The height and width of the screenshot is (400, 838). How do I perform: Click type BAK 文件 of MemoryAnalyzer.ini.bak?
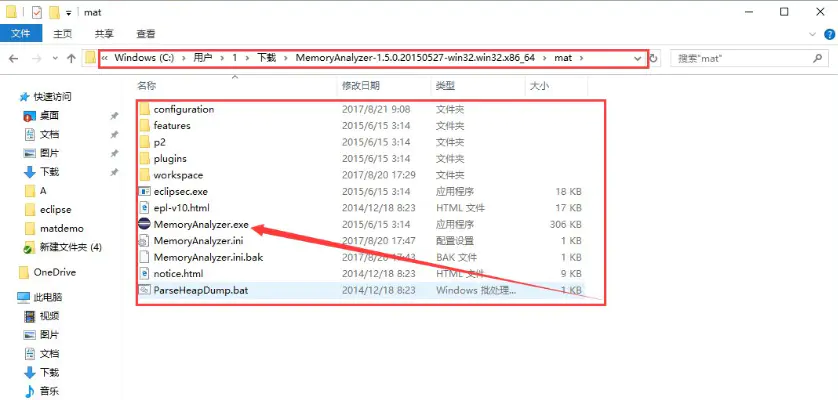coord(456,258)
